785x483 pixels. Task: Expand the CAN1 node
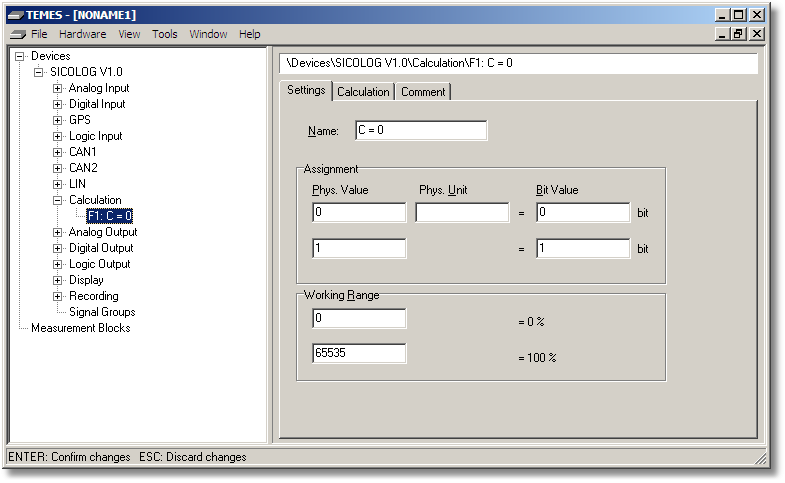coord(58,152)
